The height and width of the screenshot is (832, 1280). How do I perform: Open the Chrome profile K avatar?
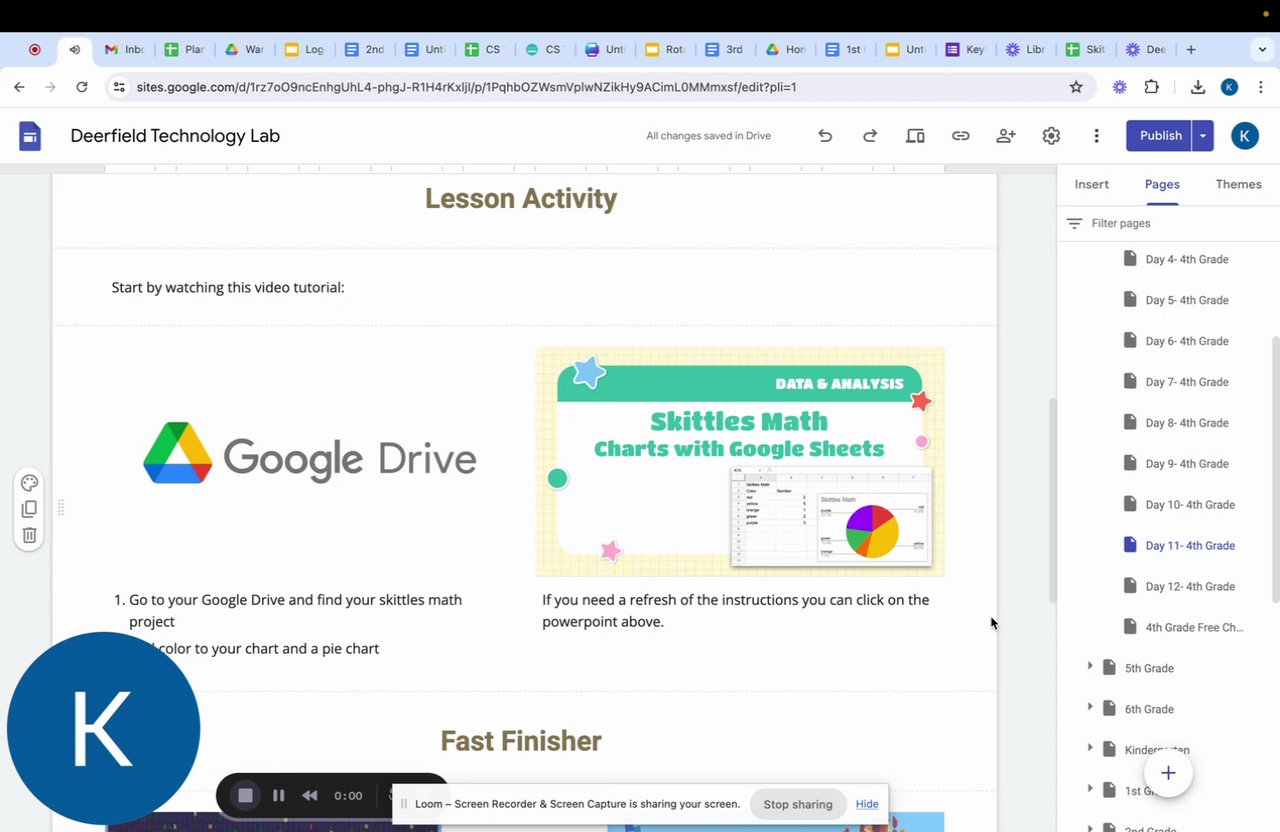pos(1229,87)
